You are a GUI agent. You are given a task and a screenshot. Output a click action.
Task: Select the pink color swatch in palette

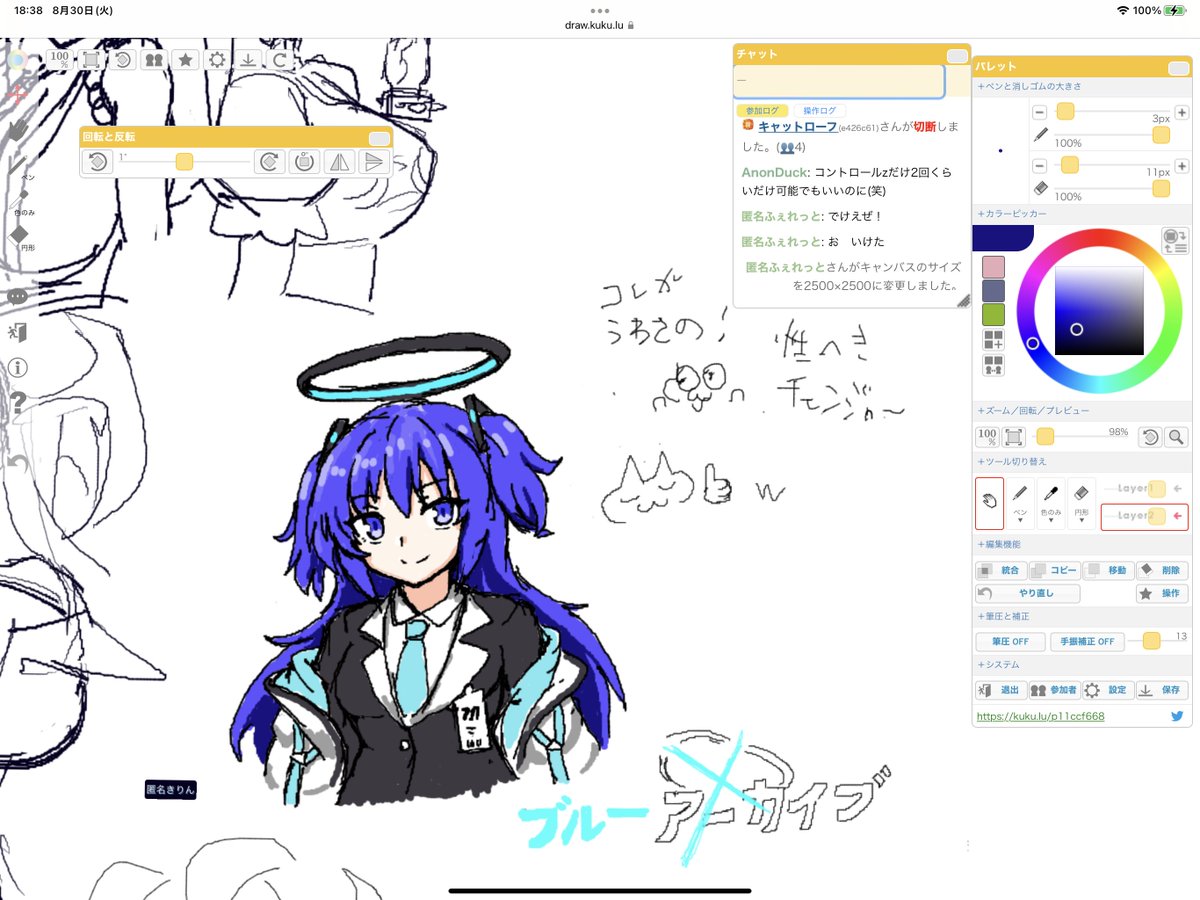[994, 267]
